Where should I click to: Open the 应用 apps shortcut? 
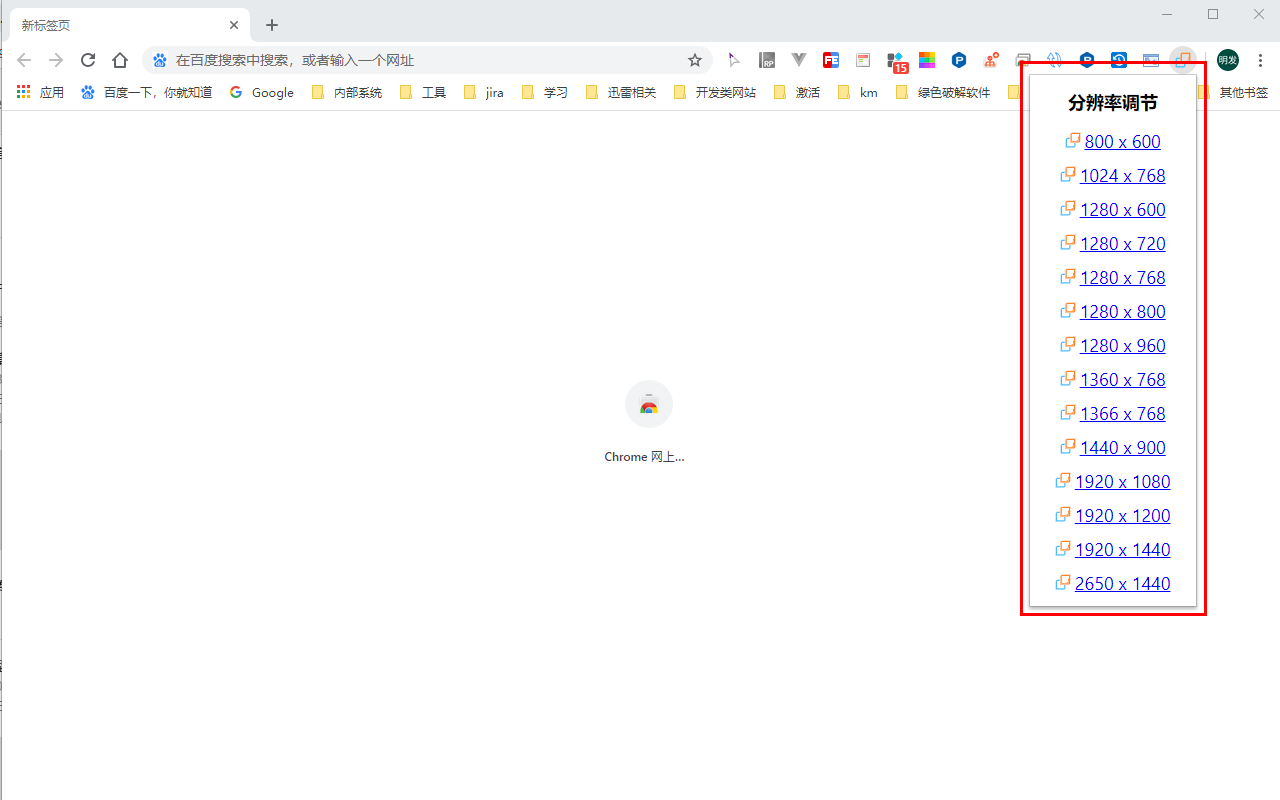[x=41, y=93]
